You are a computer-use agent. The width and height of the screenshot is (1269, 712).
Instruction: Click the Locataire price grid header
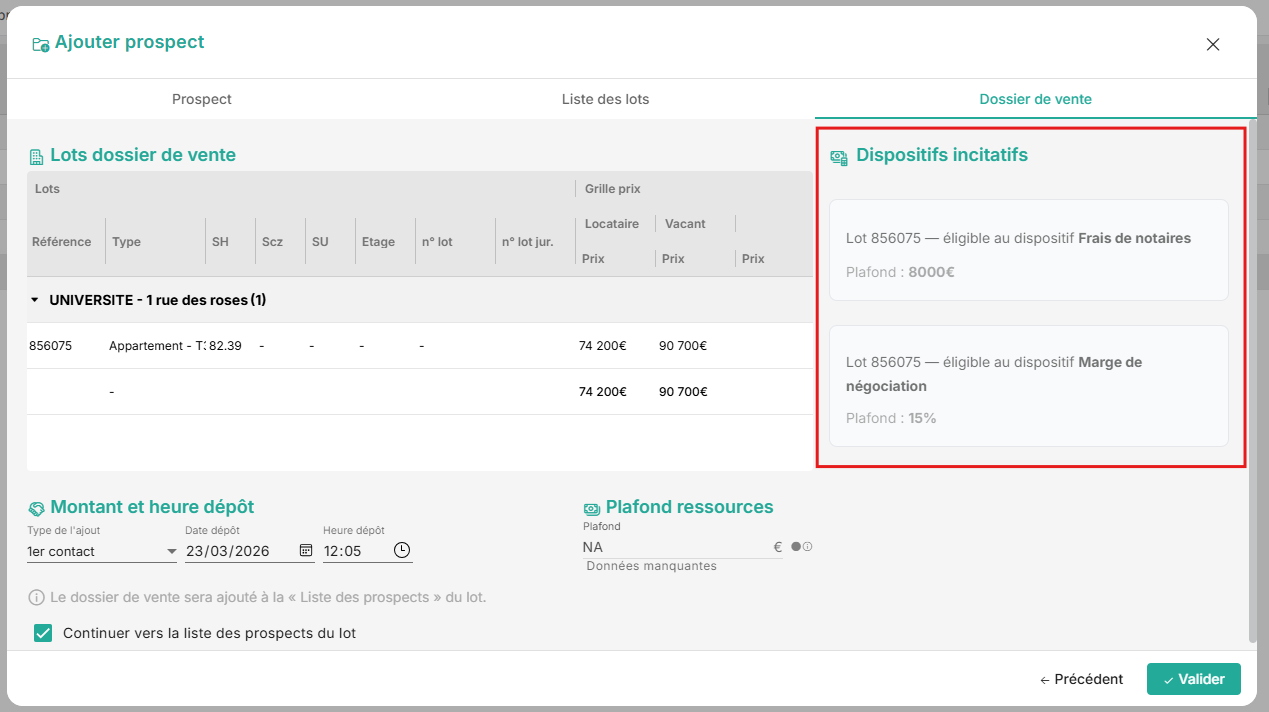(x=612, y=224)
